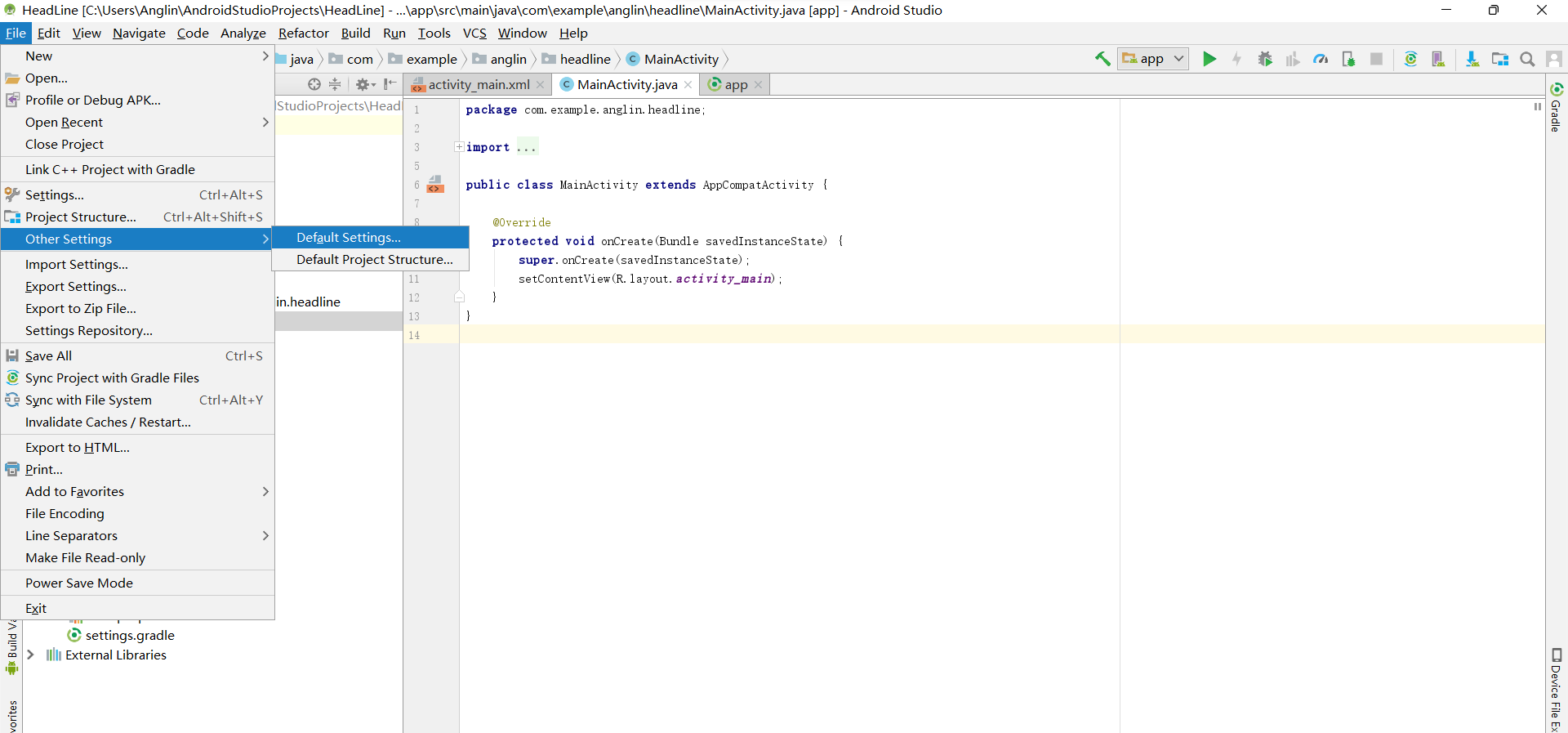Open the Refactor menu
Image resolution: width=1568 pixels, height=733 pixels.
303,33
